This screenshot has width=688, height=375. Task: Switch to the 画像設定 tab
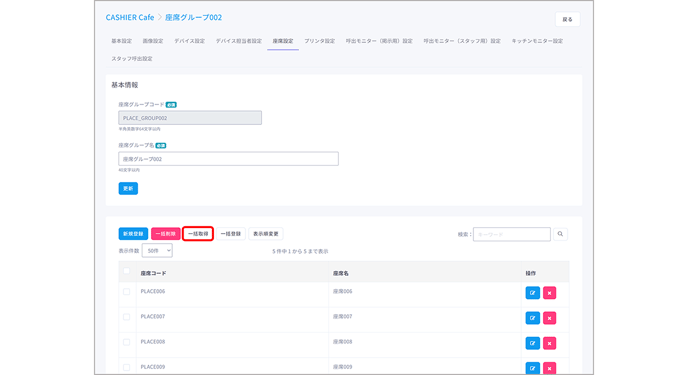153,41
